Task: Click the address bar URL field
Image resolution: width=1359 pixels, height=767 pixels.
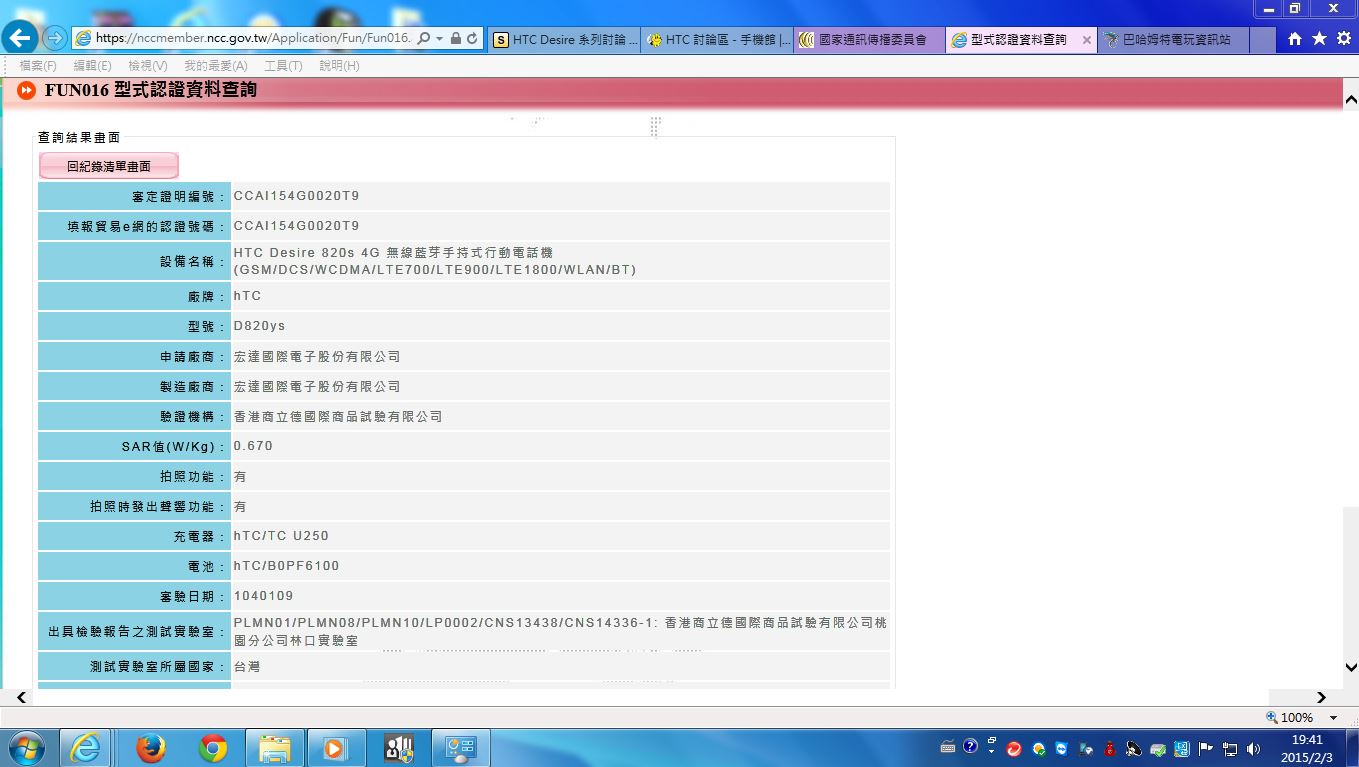Action: (x=253, y=39)
